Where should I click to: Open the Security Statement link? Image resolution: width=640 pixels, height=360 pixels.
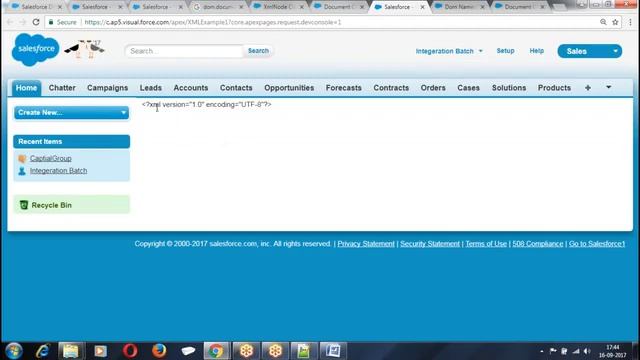(x=430, y=244)
